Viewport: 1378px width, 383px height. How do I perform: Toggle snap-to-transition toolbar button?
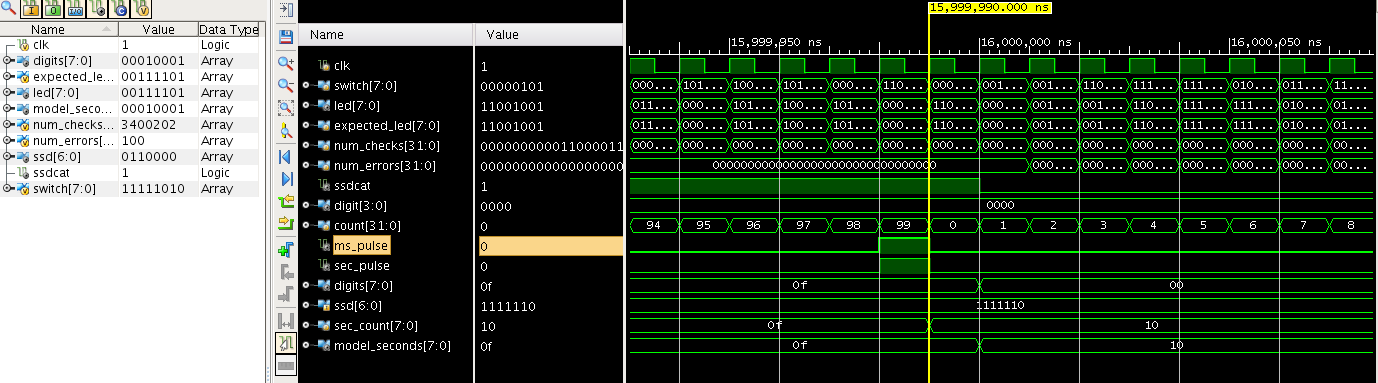pyautogui.click(x=285, y=344)
